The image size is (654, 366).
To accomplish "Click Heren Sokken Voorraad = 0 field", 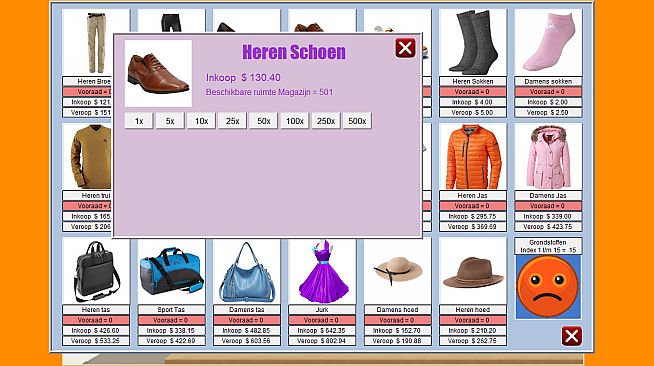I will coord(473,92).
